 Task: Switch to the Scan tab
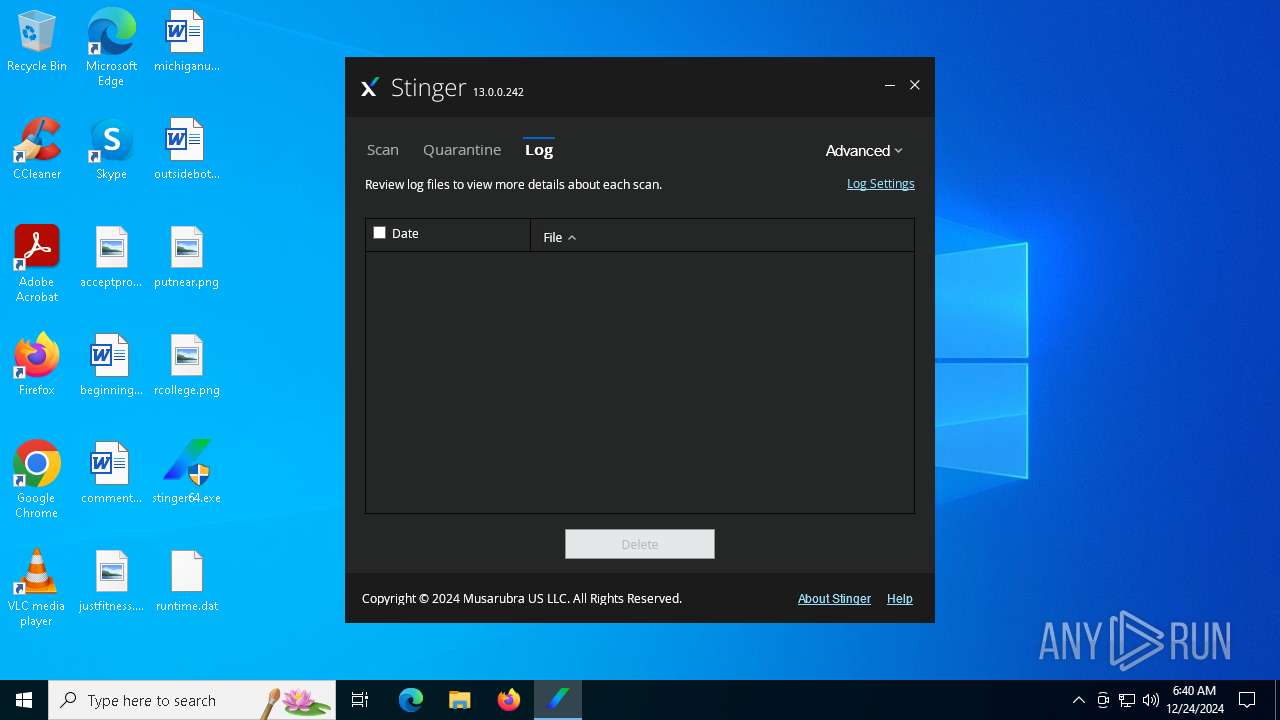[383, 150]
